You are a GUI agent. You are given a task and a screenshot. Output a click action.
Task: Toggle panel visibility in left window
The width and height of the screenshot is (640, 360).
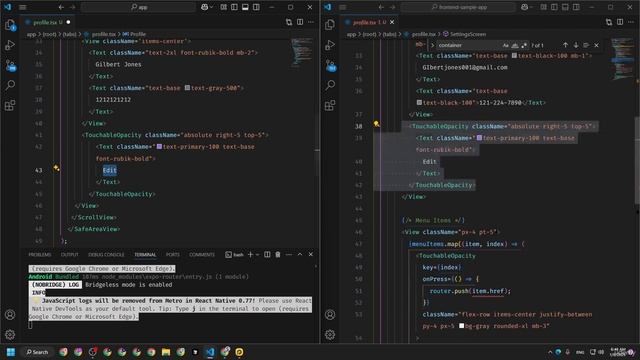pos(245,7)
